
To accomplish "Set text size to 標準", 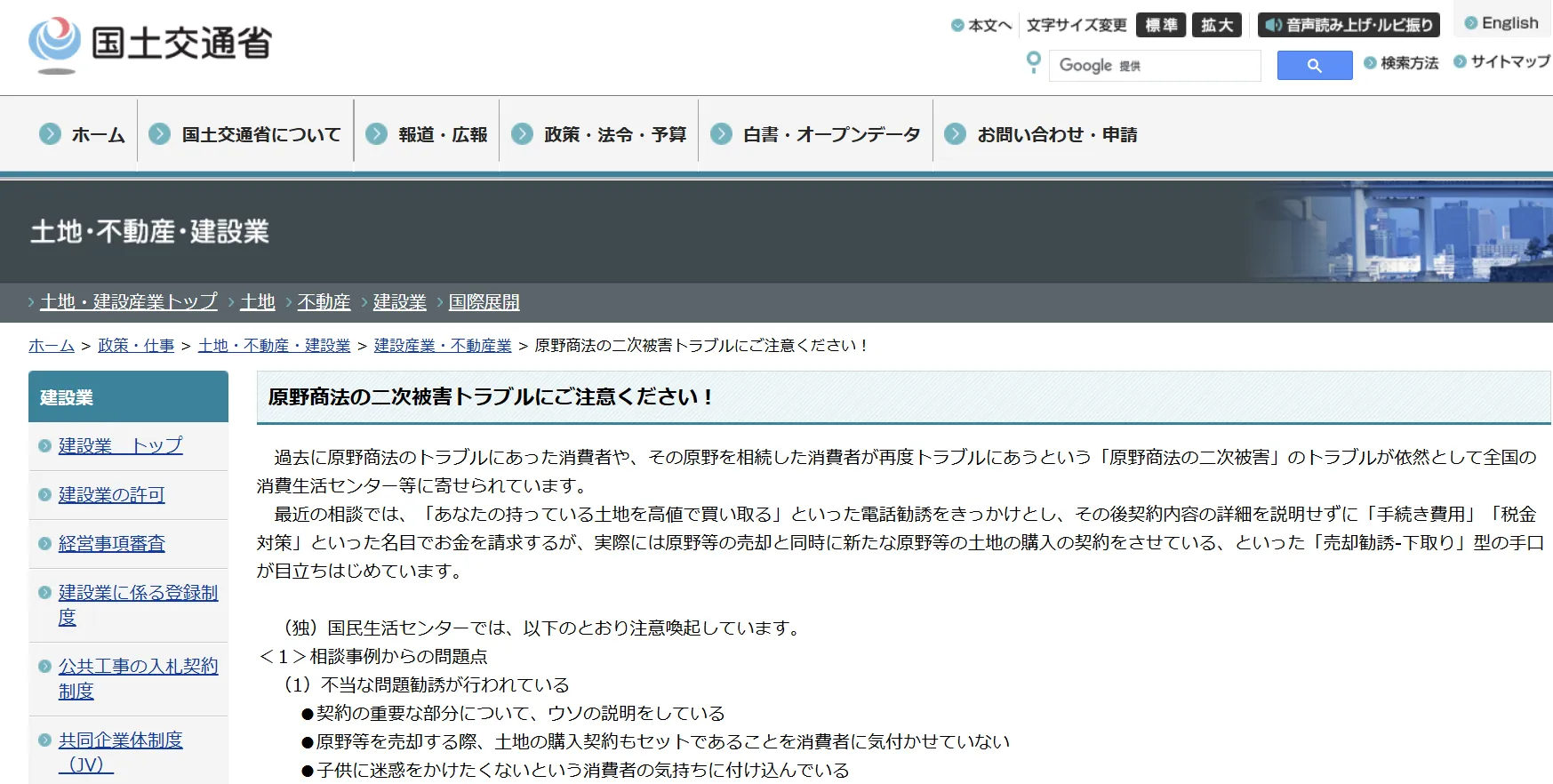I will (1161, 25).
